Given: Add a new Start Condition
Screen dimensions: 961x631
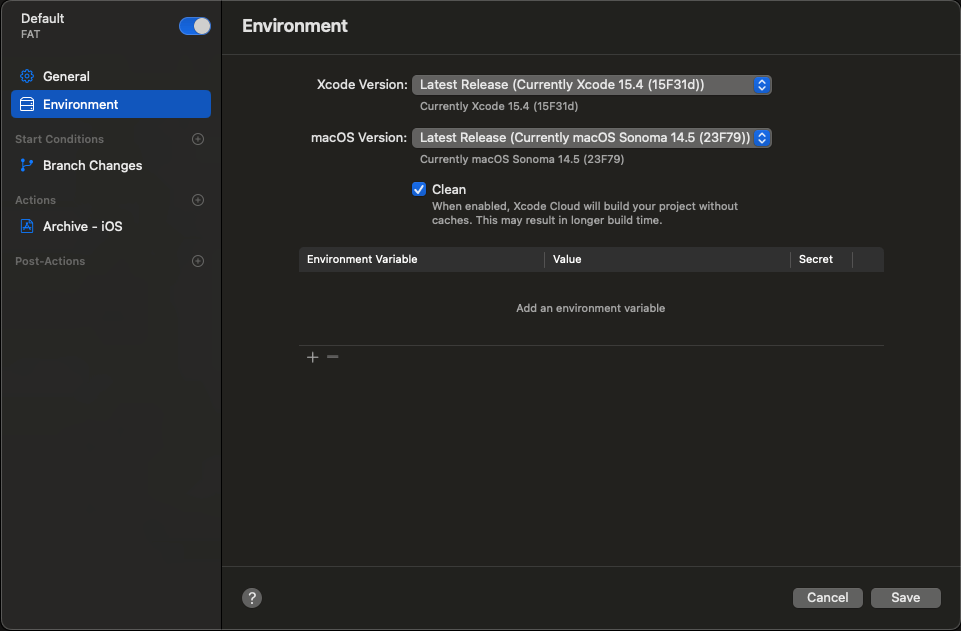Looking at the screenshot, I should point(198,139).
